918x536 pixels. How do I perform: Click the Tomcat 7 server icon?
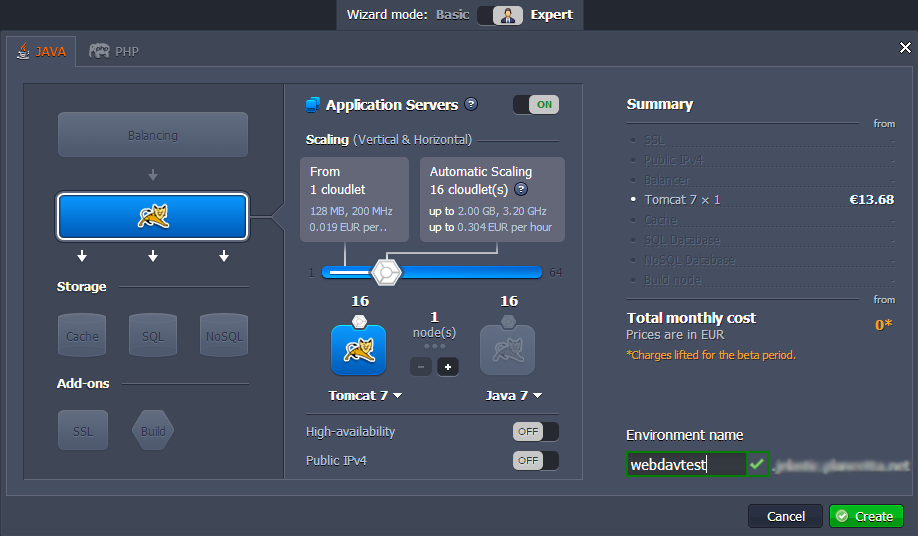358,350
